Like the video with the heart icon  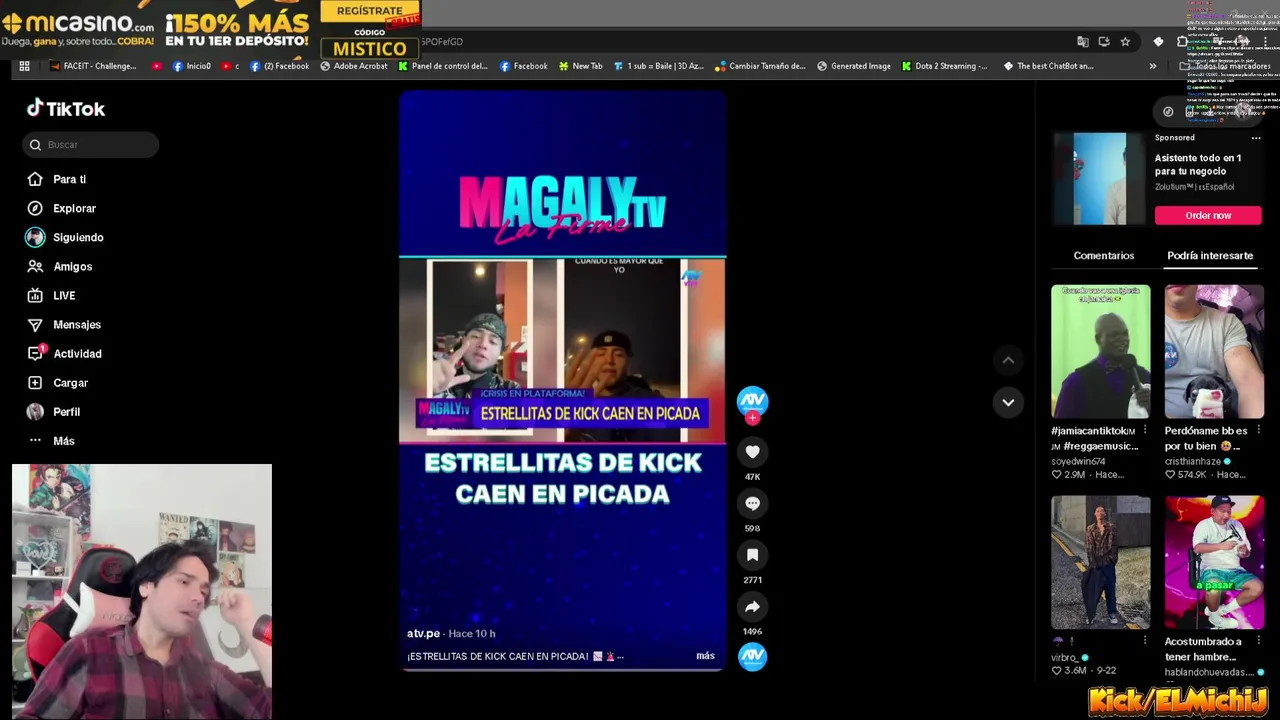[752, 452]
